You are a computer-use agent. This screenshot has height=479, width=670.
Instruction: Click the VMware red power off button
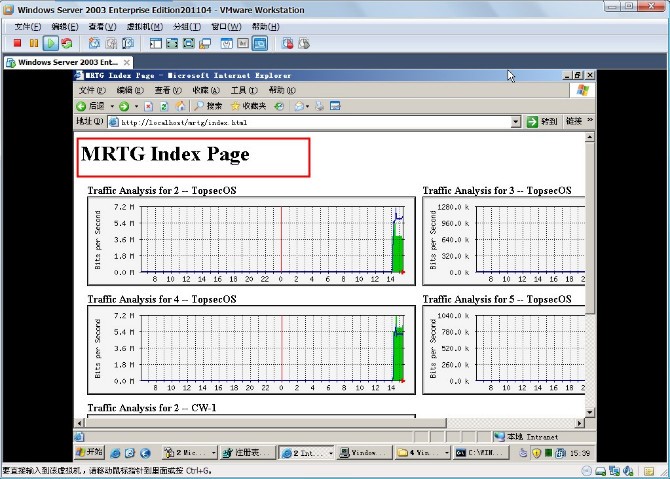tap(18, 43)
